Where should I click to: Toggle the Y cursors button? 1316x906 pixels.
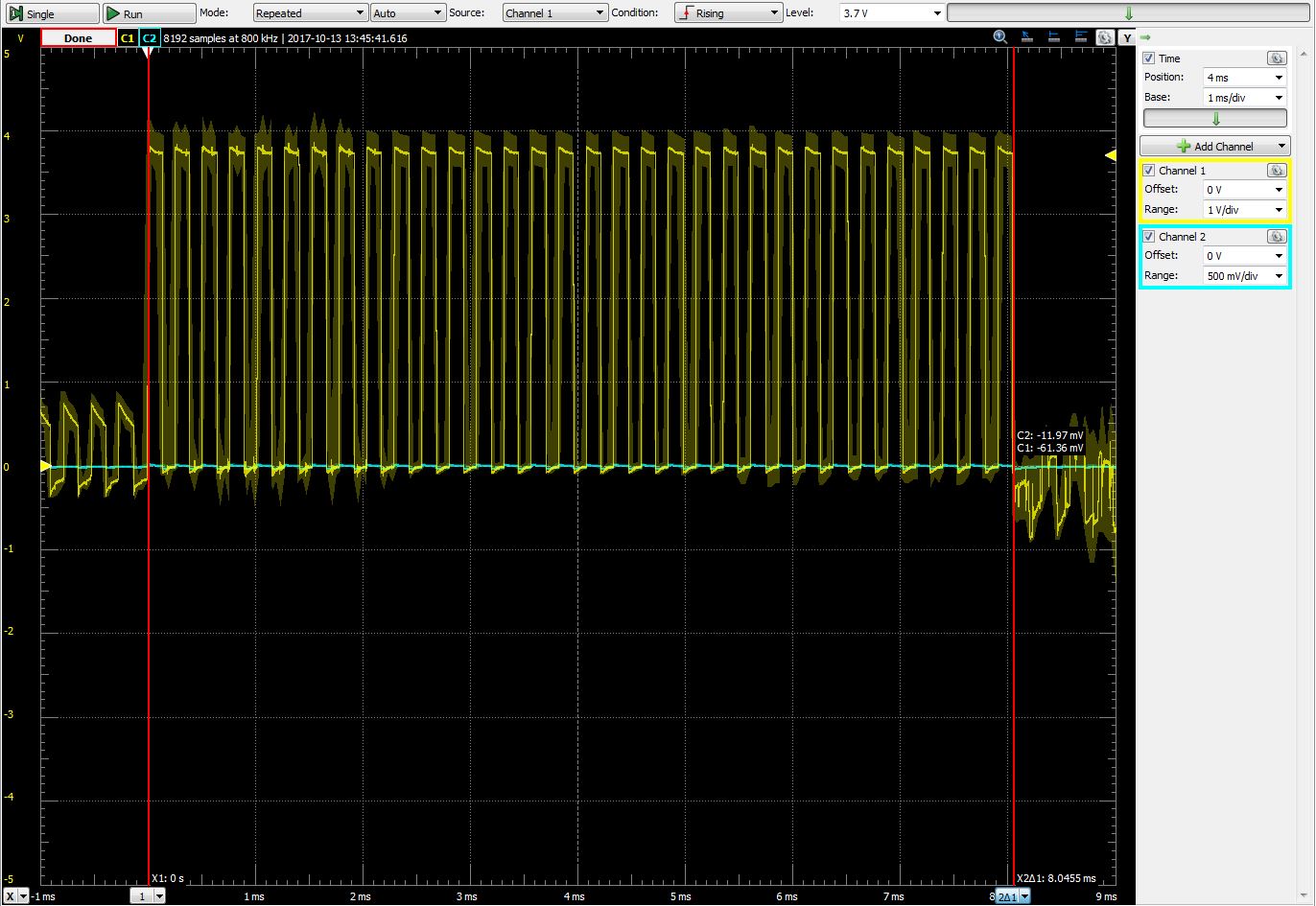(x=1126, y=38)
